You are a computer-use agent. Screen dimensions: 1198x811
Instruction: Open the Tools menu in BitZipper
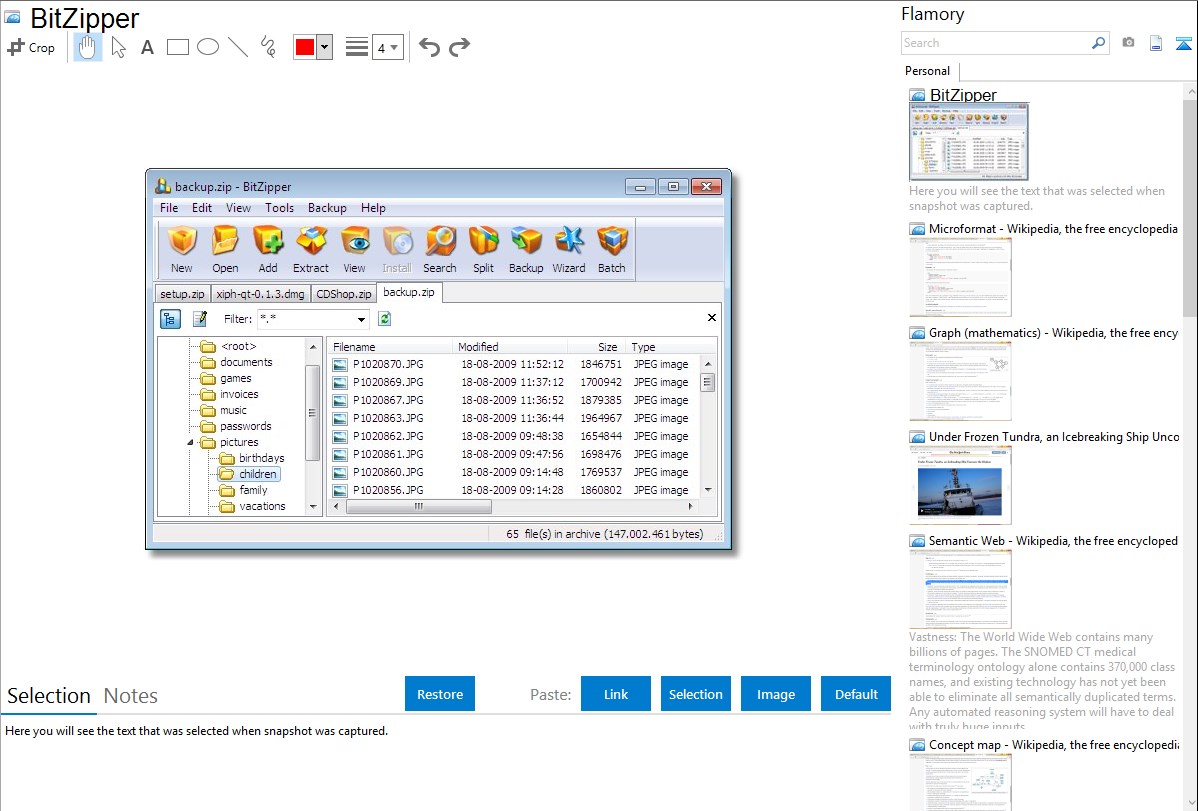[x=279, y=208]
